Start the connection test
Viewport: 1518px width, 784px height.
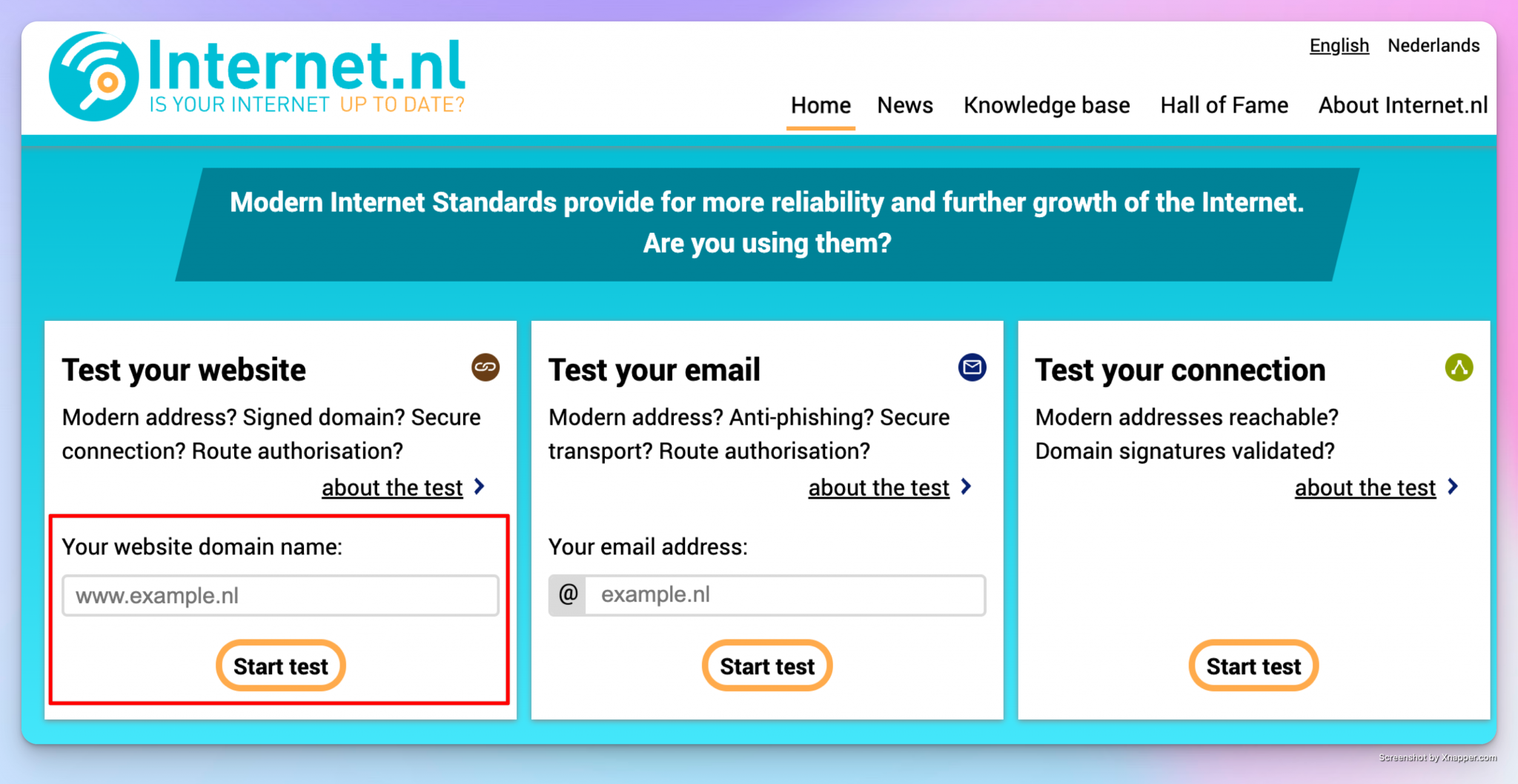[1253, 666]
